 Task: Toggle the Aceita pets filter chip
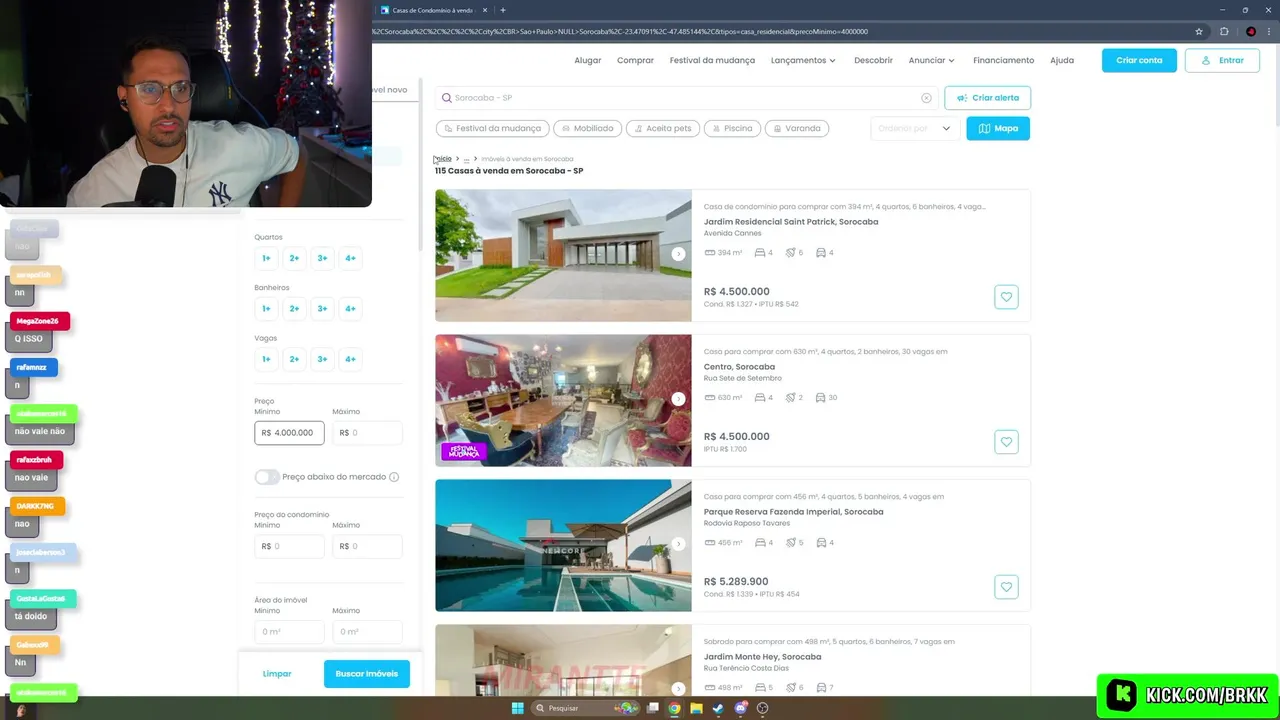(662, 128)
